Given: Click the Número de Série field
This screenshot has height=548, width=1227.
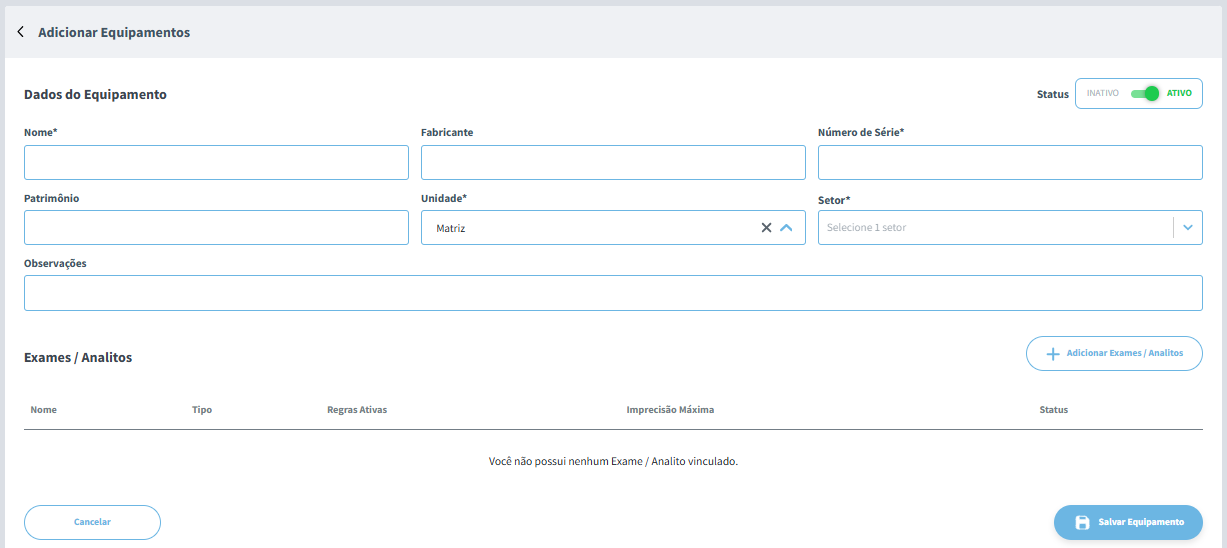Looking at the screenshot, I should click(x=1010, y=162).
